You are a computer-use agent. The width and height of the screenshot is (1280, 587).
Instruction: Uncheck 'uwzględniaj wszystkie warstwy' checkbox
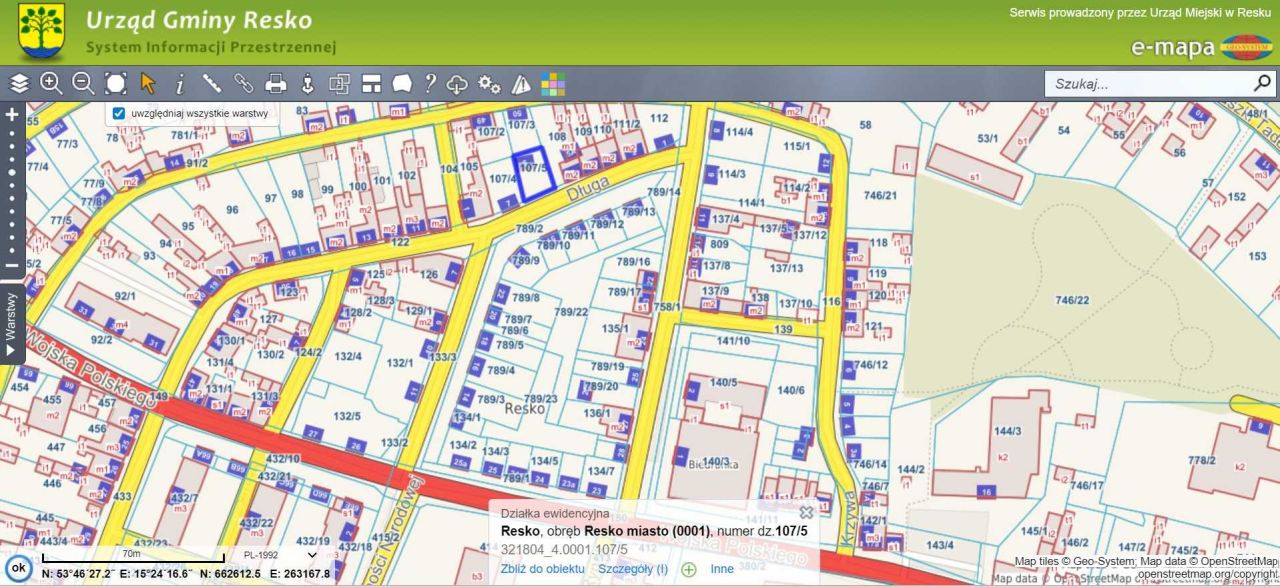119,114
